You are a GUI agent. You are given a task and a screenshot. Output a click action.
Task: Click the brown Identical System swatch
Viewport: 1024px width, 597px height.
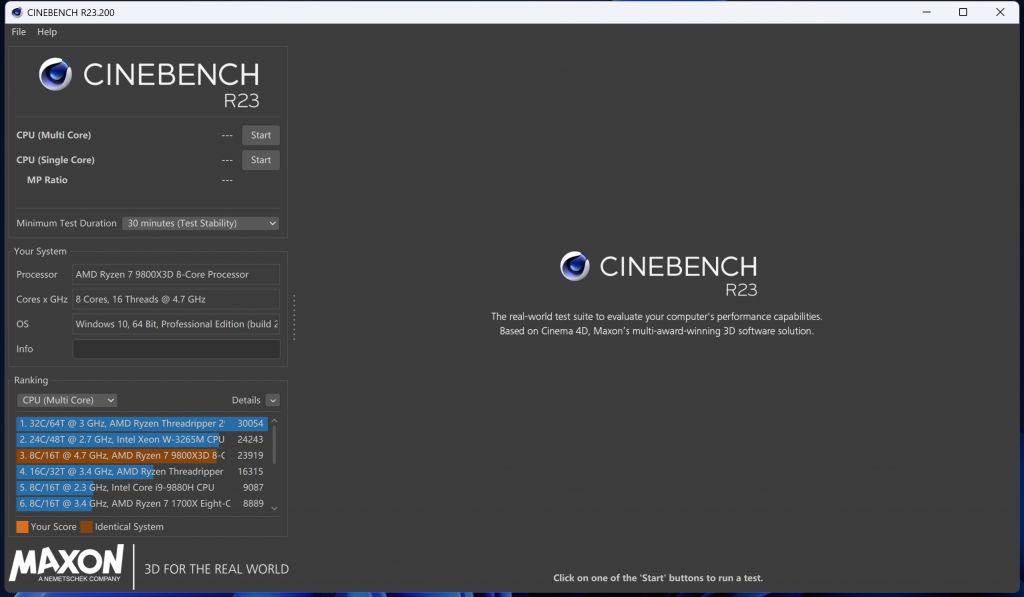click(x=86, y=527)
